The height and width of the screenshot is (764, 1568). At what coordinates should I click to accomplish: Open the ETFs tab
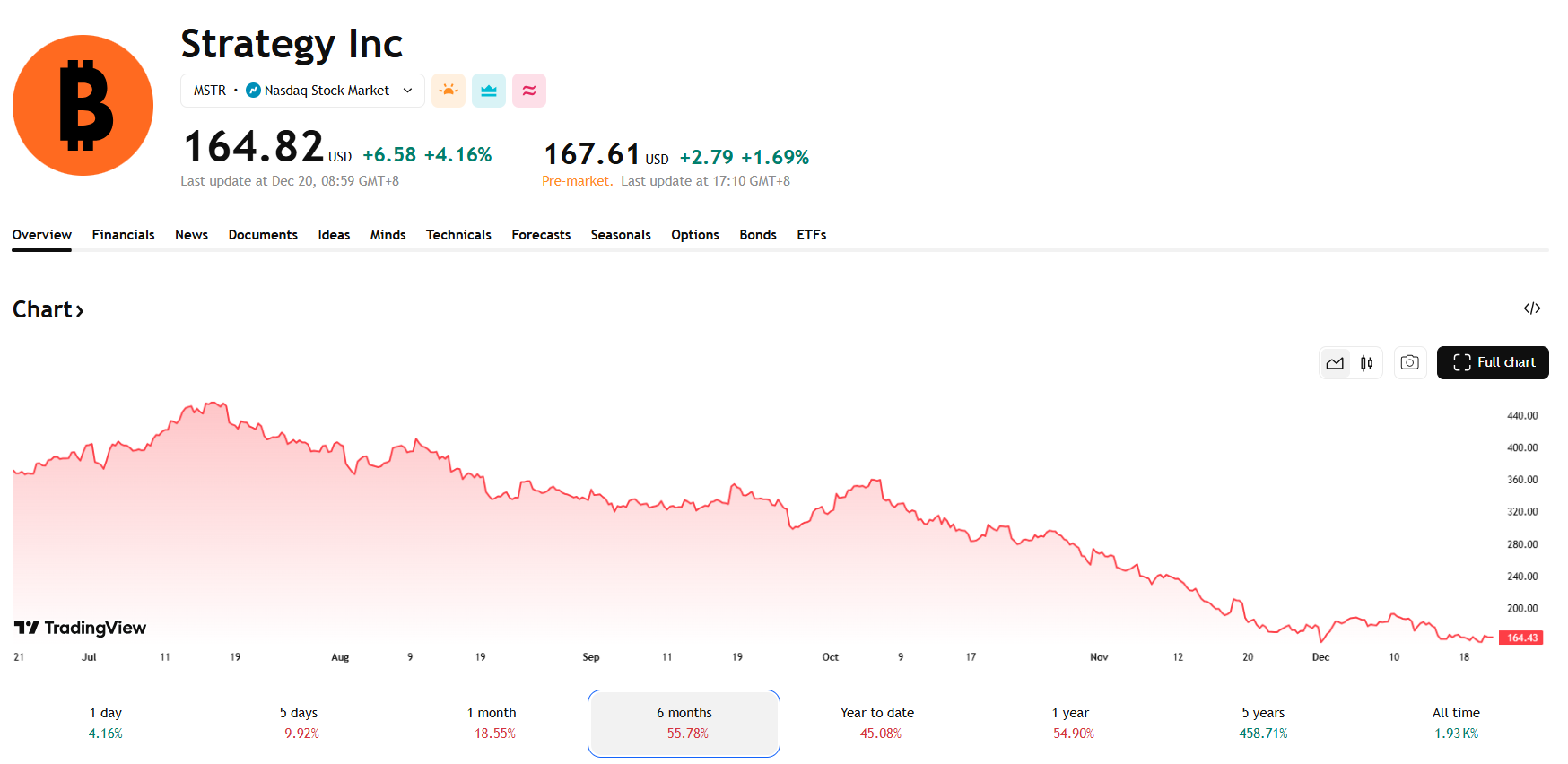[812, 235]
